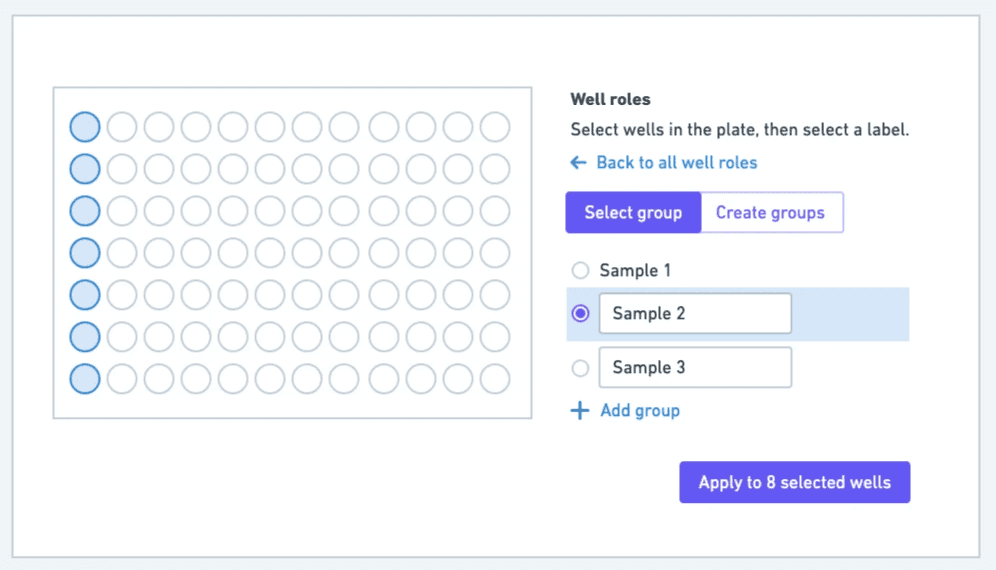
Task: Click the bottom-left selected well
Action: coord(85,379)
